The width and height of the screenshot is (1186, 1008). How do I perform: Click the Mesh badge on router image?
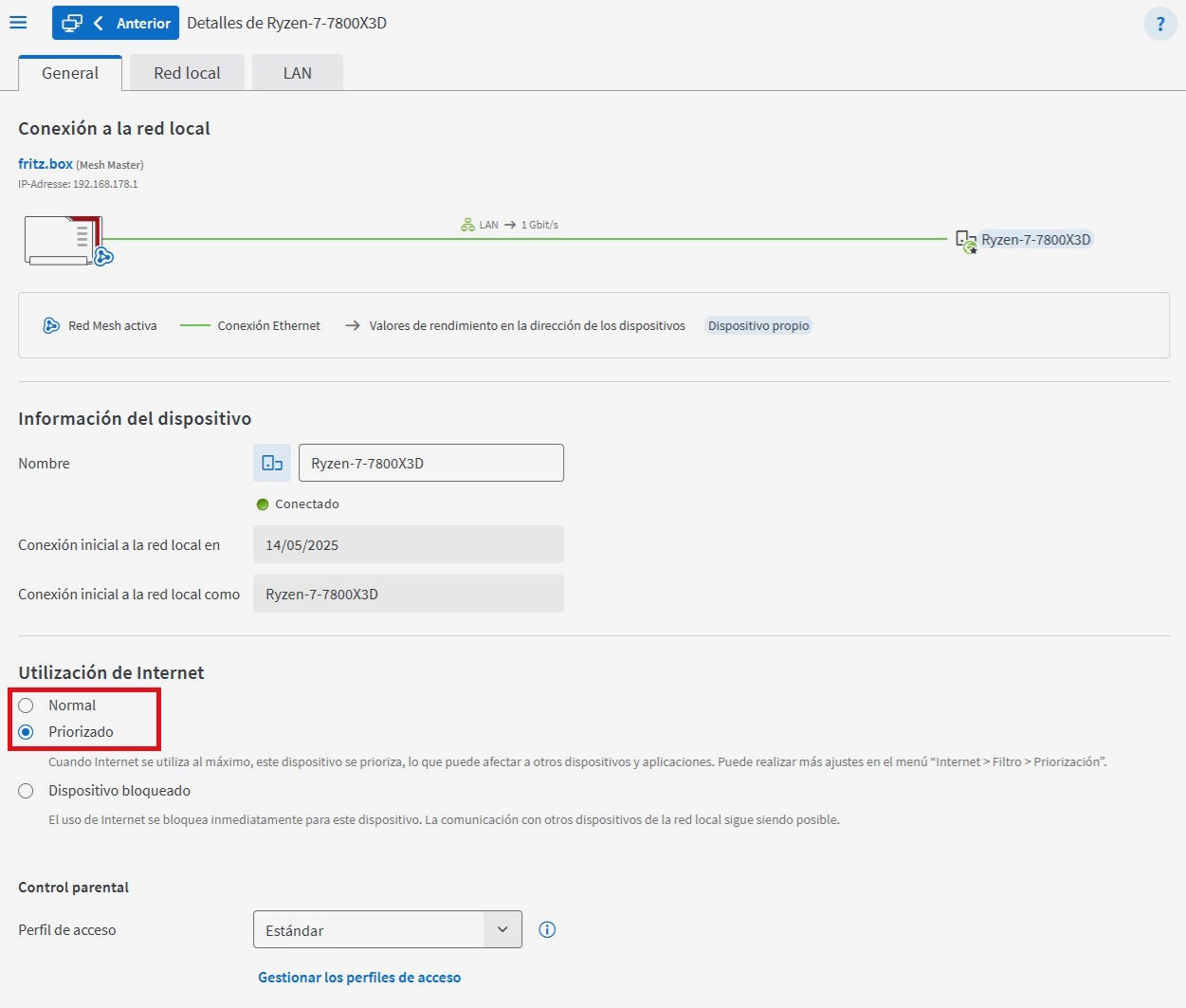tap(103, 256)
